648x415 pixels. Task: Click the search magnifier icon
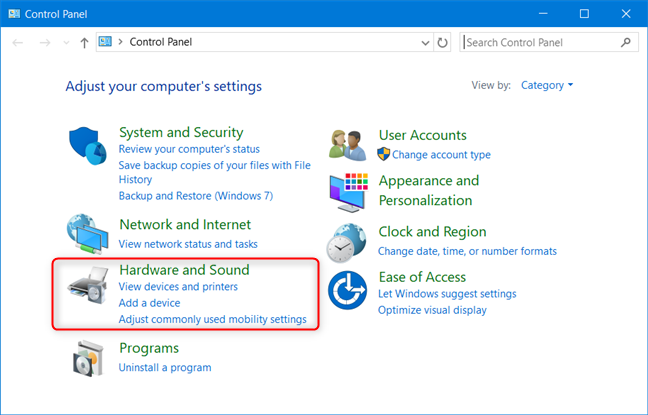coord(626,42)
